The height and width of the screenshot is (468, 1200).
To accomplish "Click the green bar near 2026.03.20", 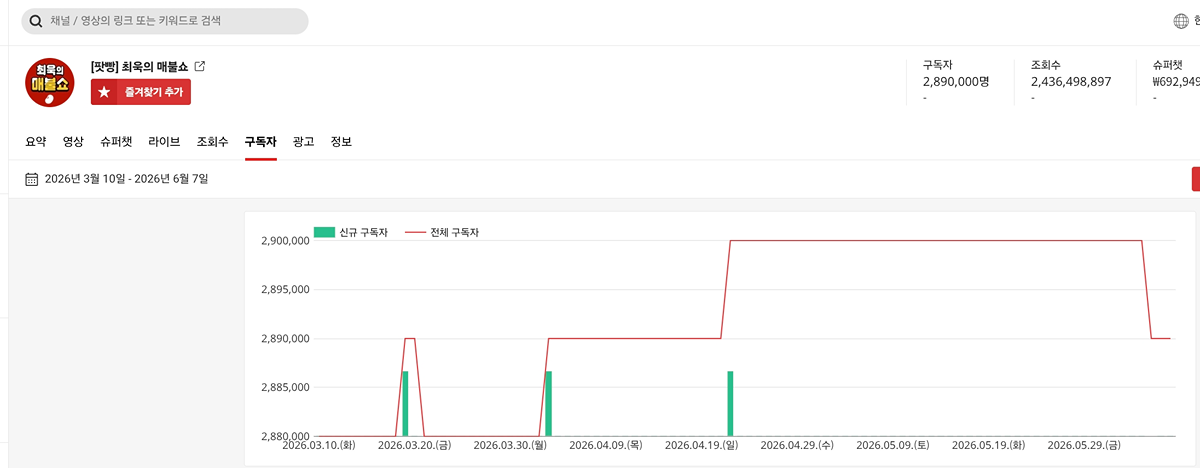I will 405,403.
